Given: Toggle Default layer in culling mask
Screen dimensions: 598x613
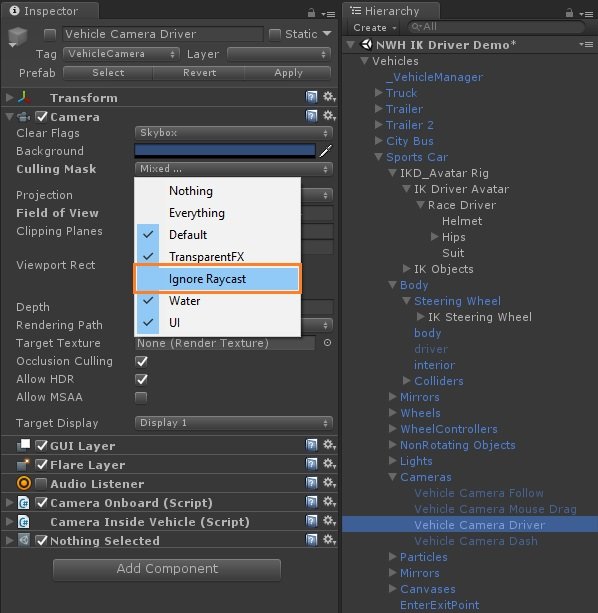Looking at the screenshot, I should [218, 235].
